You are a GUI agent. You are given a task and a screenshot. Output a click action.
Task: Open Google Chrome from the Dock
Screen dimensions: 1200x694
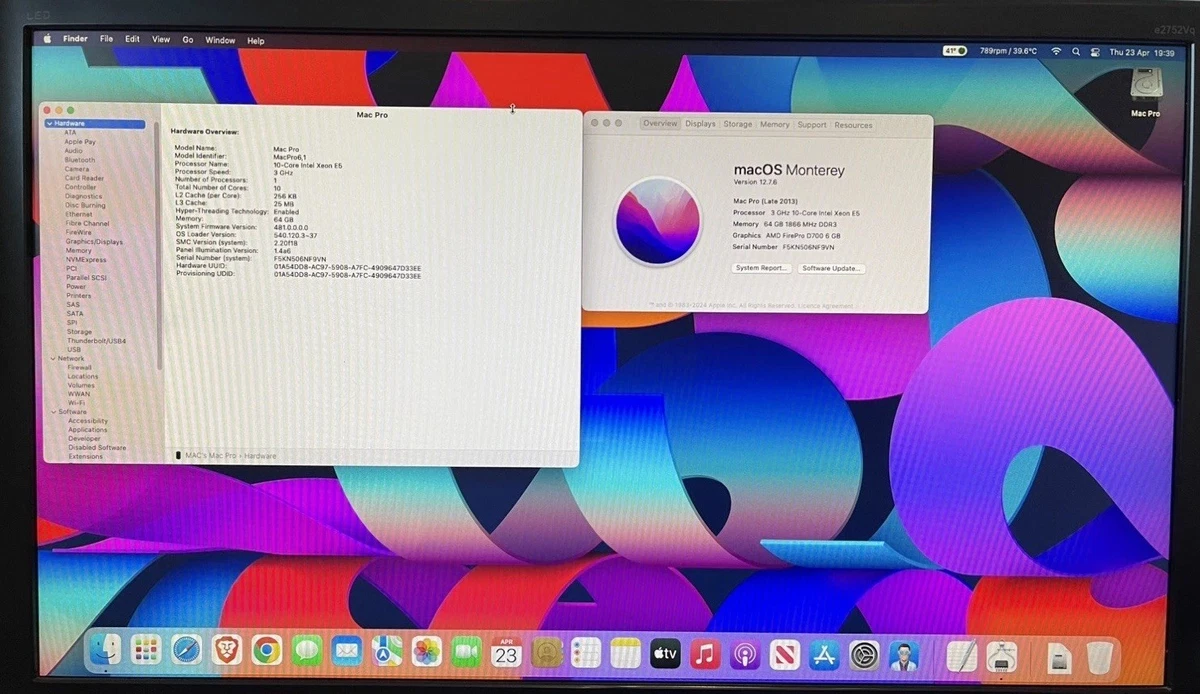click(x=266, y=652)
